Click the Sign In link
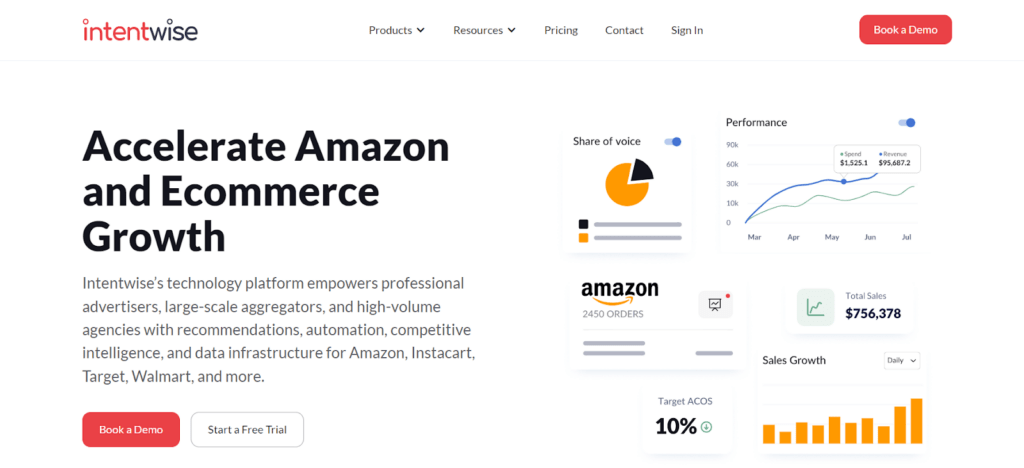The image size is (1024, 468). 687,30
